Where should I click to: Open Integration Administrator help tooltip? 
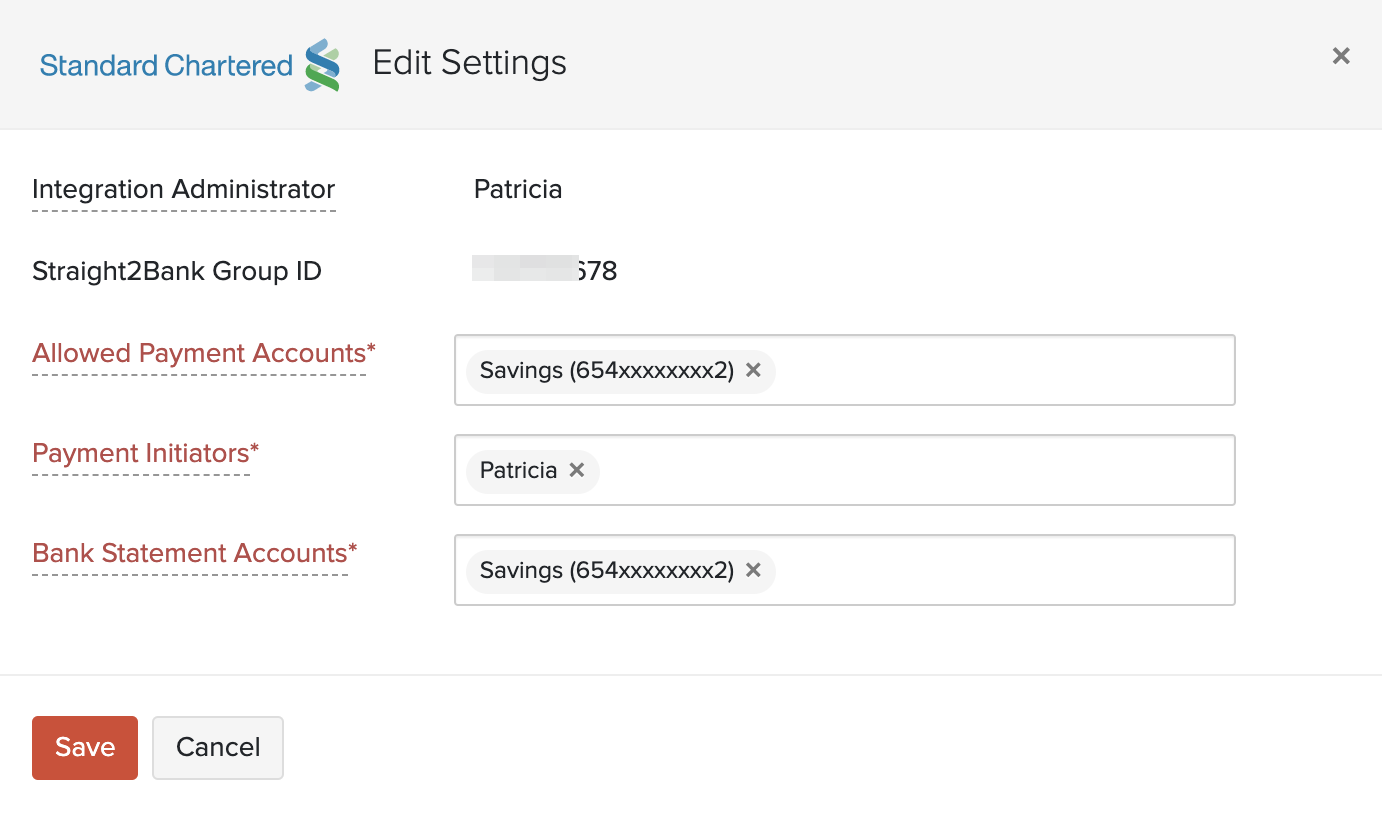click(183, 190)
